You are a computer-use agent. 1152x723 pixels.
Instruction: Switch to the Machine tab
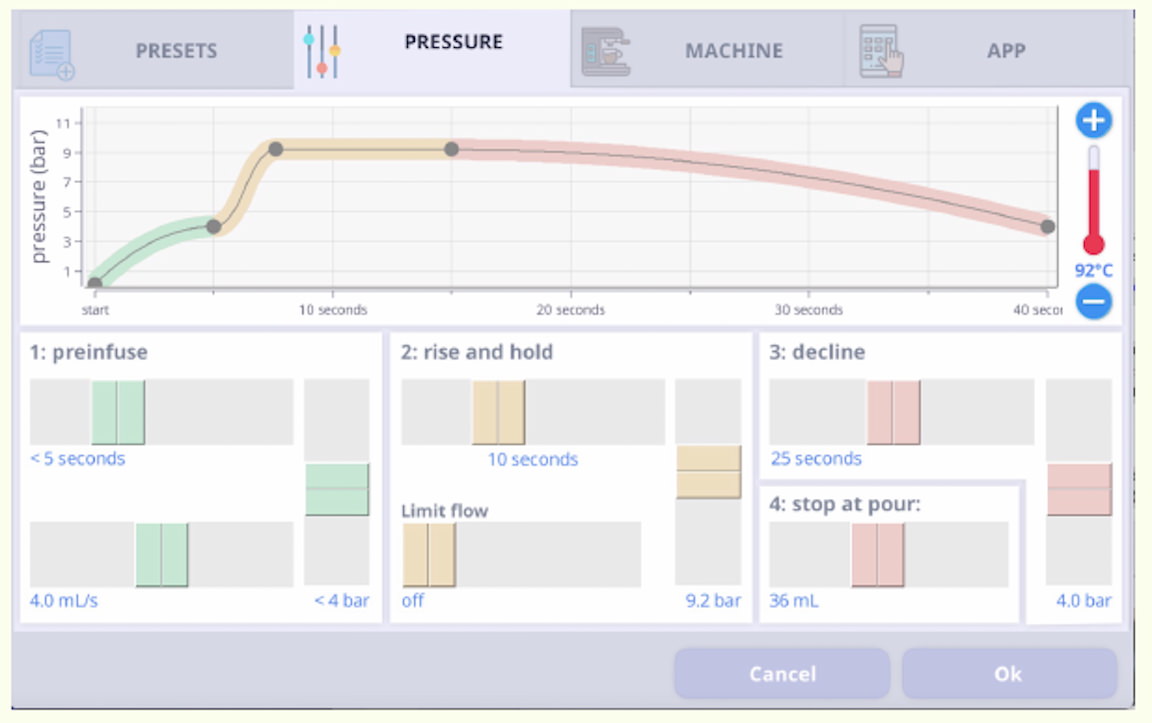(733, 51)
